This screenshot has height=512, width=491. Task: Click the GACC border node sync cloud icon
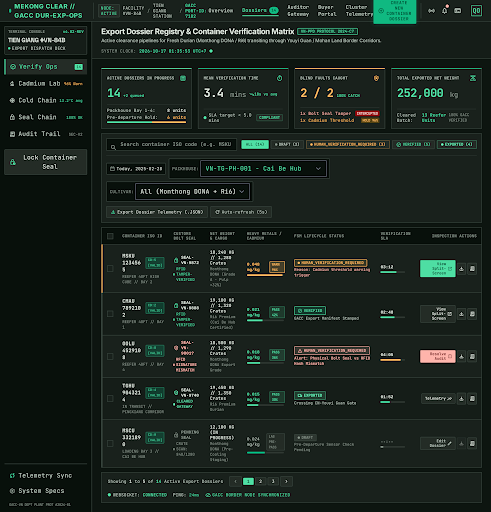tap(208, 495)
